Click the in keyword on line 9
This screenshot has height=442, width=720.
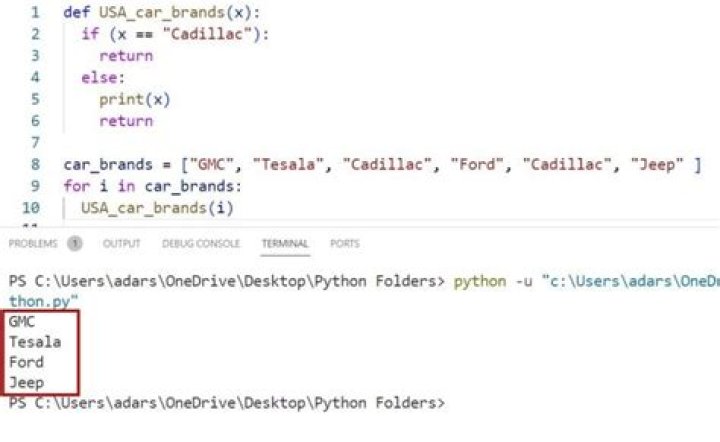pyautogui.click(x=126, y=186)
